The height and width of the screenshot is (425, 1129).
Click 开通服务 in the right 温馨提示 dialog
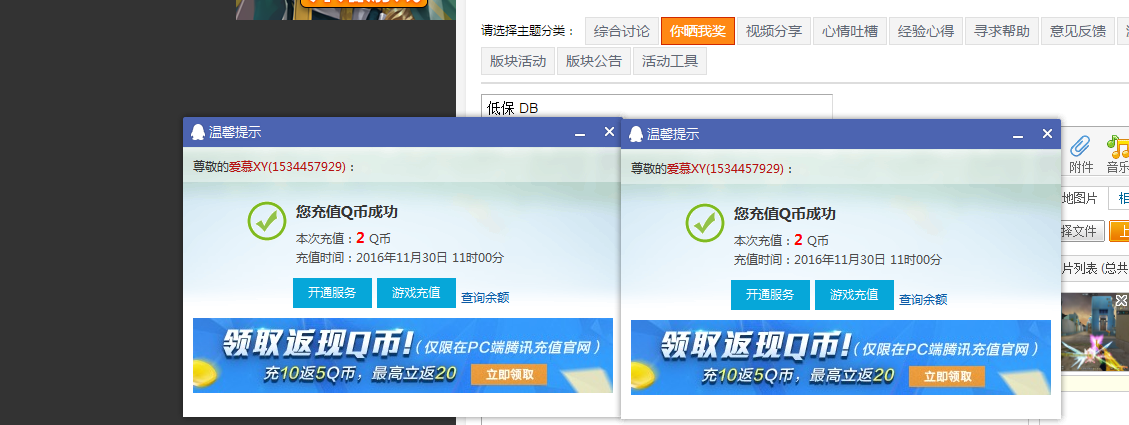tap(770, 295)
